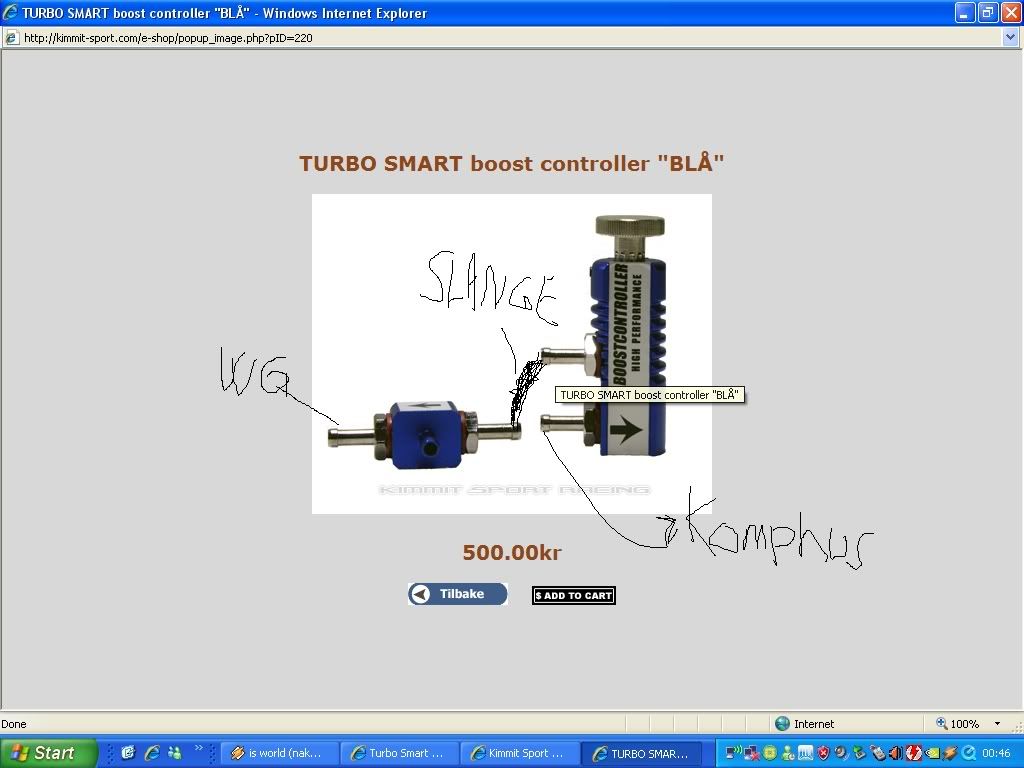This screenshot has height=768, width=1024.
Task: Click Show Desktop in Quick Launch
Action: (x=128, y=753)
